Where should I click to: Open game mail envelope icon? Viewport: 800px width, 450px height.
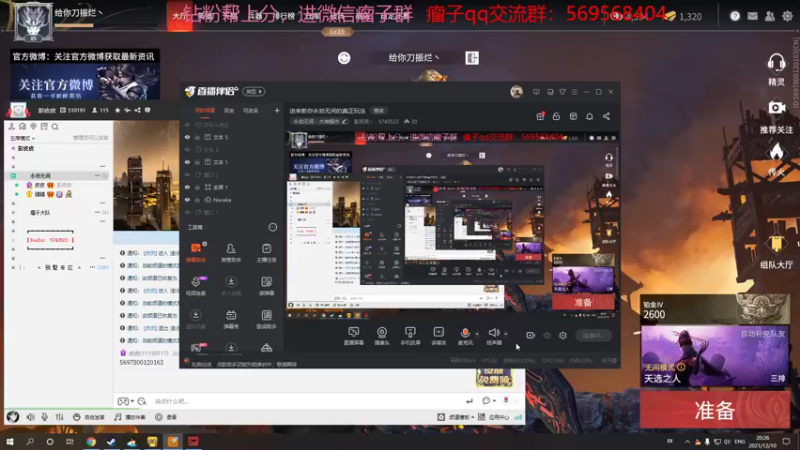[753, 16]
